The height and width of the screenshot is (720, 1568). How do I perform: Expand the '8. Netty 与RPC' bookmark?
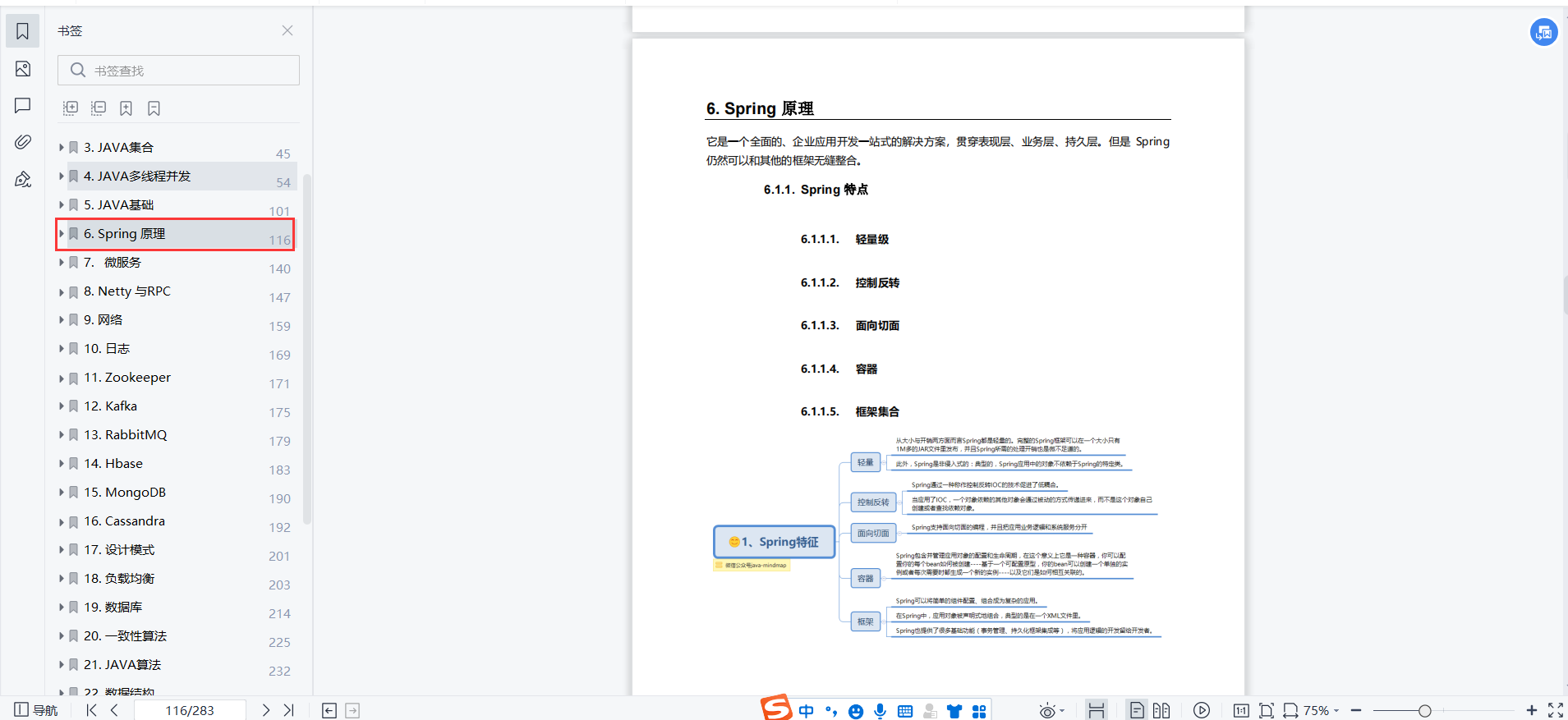62,291
